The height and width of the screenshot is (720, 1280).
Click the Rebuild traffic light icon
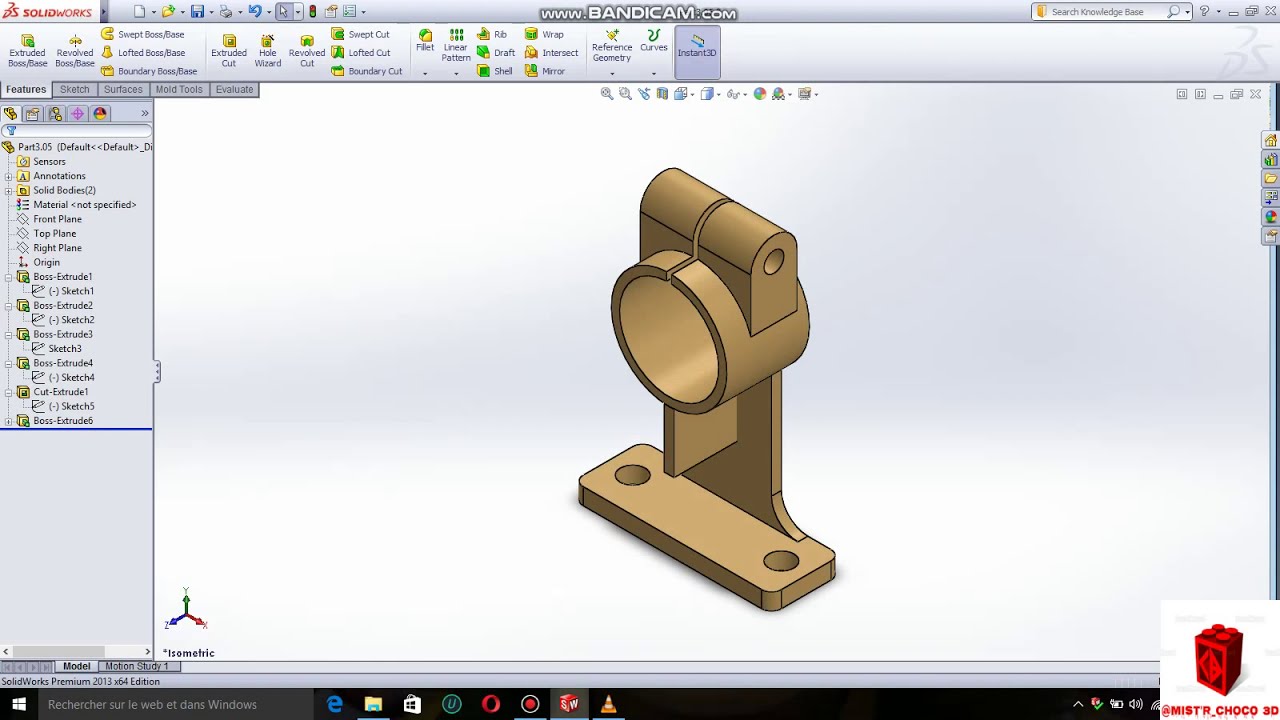[313, 12]
